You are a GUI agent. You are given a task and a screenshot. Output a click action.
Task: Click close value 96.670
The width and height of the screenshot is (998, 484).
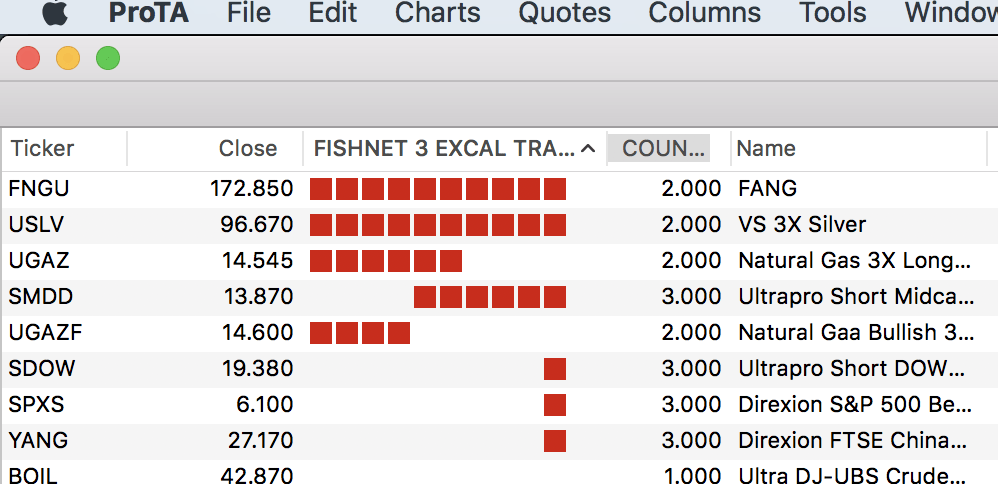(257, 225)
